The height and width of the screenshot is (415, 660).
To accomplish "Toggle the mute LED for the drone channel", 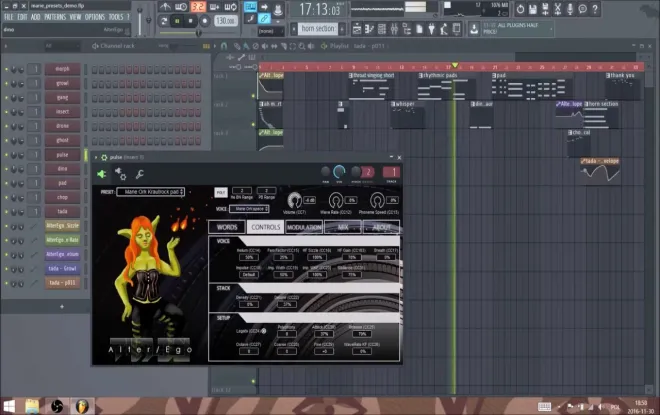I will [x=6, y=126].
